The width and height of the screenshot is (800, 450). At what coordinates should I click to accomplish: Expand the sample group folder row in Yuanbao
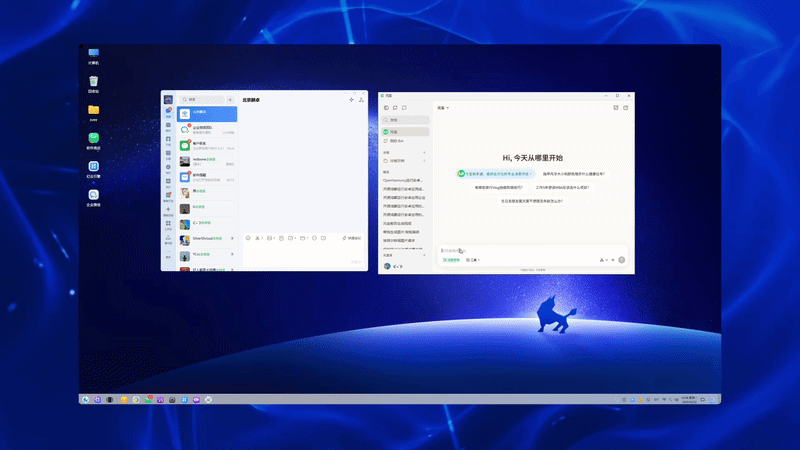pyautogui.click(x=405, y=161)
